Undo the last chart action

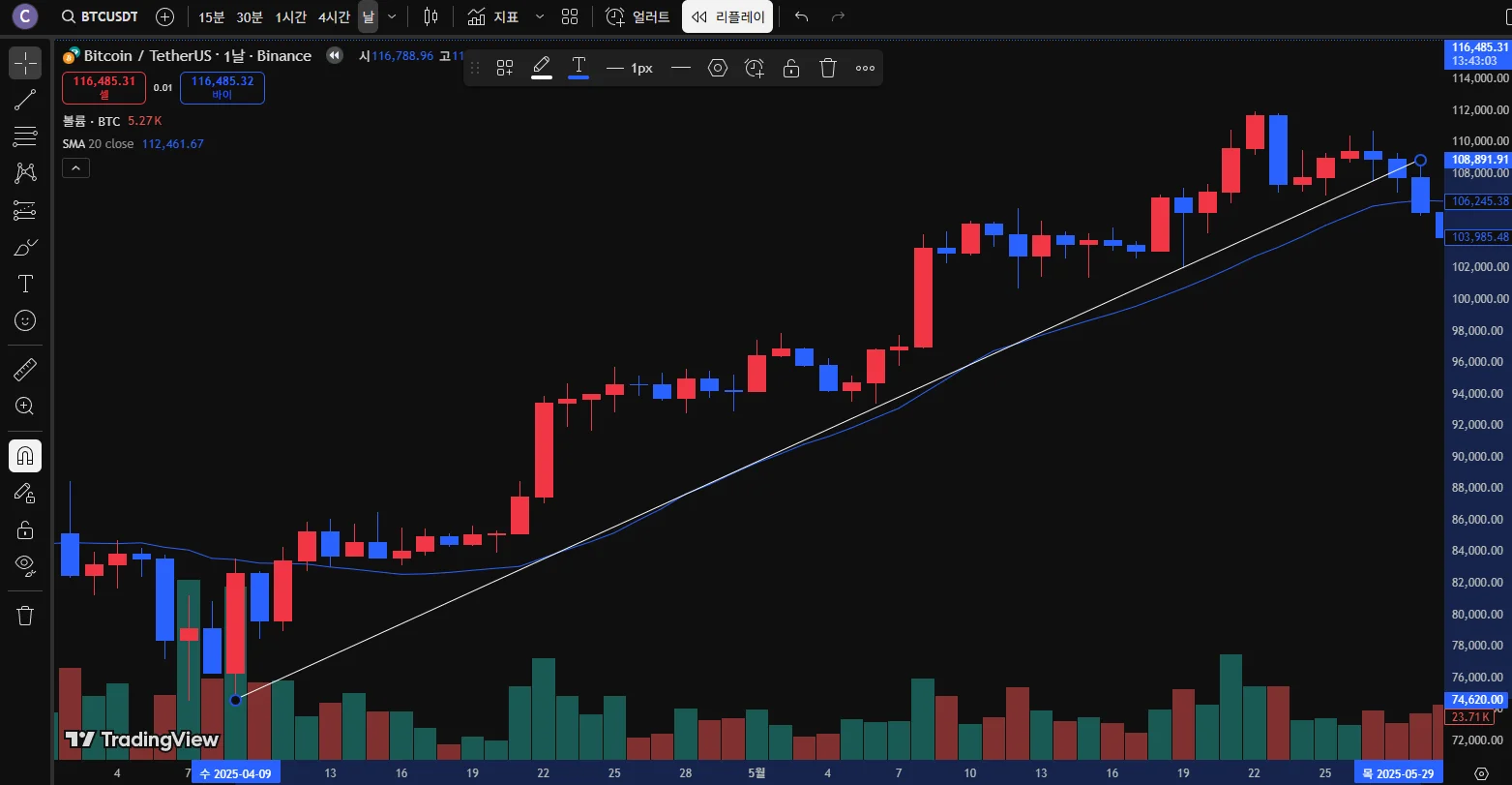[801, 16]
